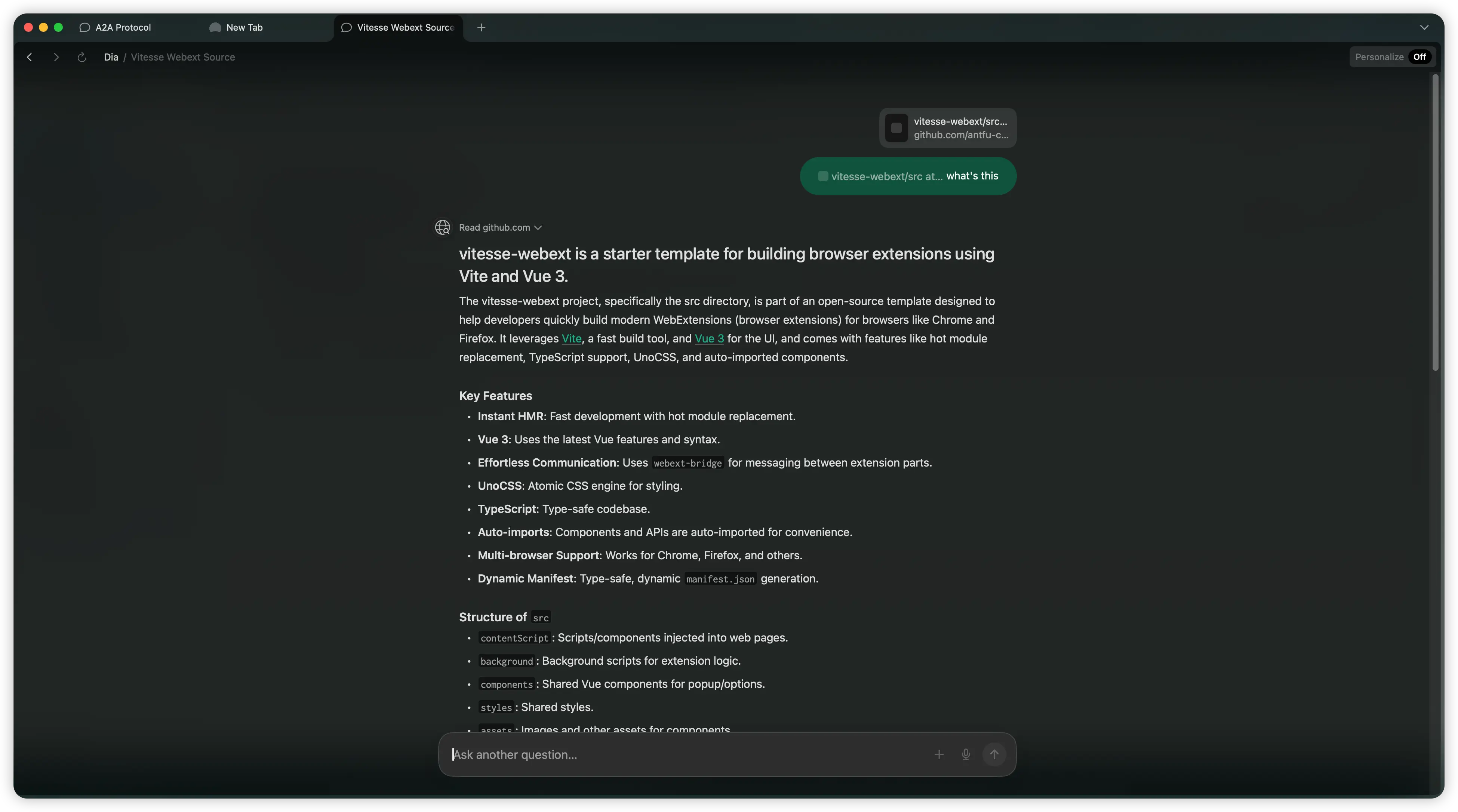Click the back navigation arrow
The image size is (1458, 812).
point(30,57)
